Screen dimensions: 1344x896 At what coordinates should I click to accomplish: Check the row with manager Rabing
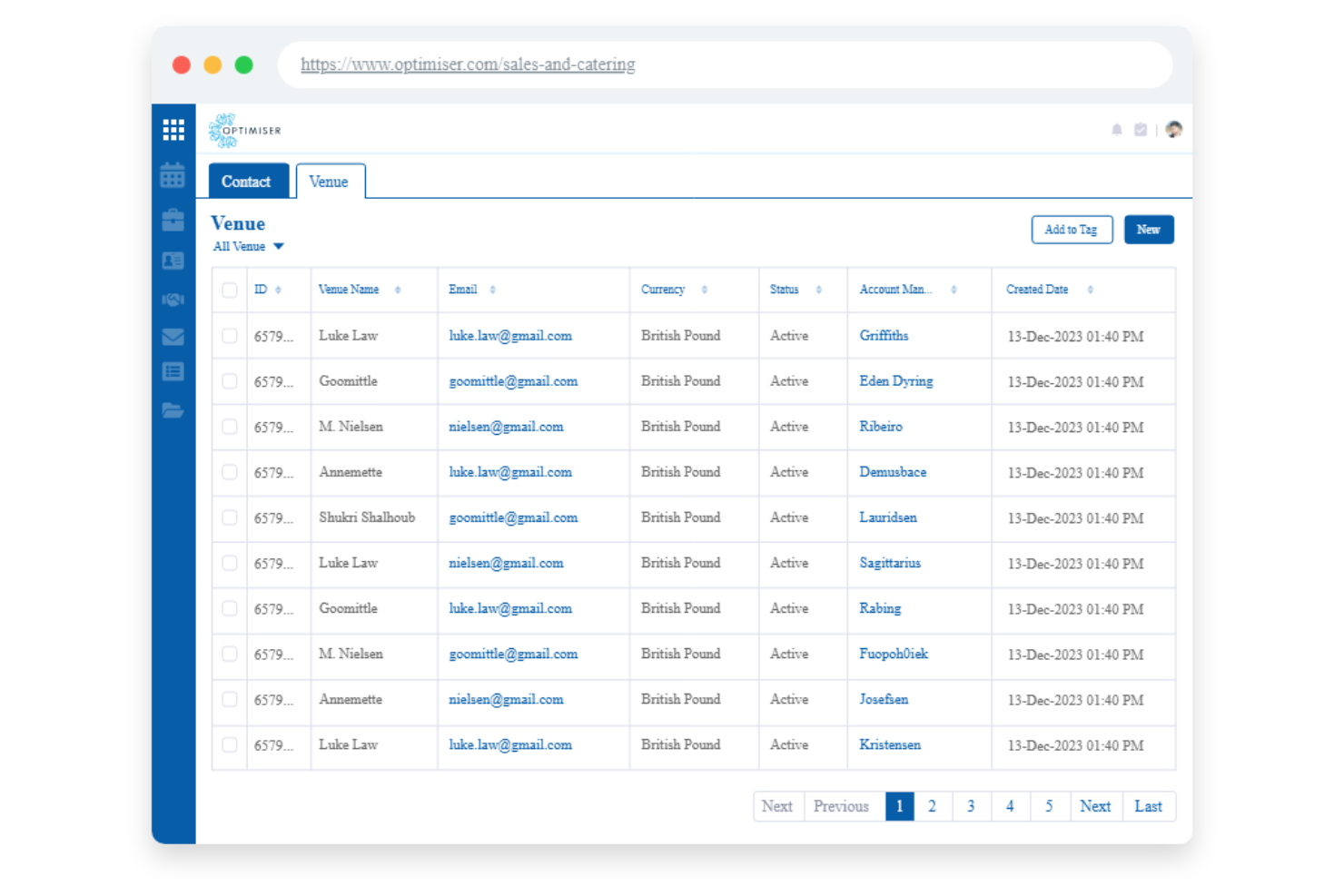(x=230, y=608)
